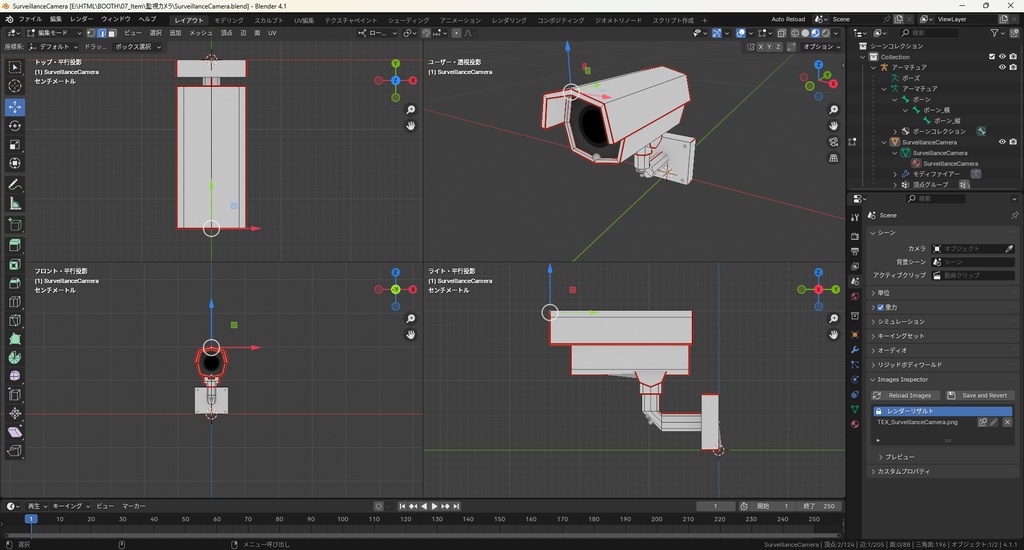Click frame 100 on the timeline ruler
The height and width of the screenshot is (550, 1024).
click(343, 519)
